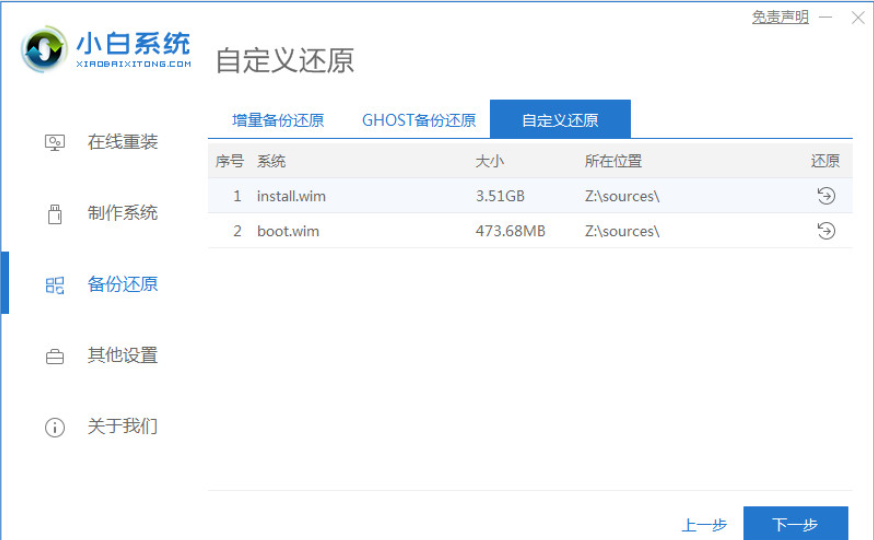Go back with the 上一步 button
The image size is (874, 540).
[x=702, y=525]
